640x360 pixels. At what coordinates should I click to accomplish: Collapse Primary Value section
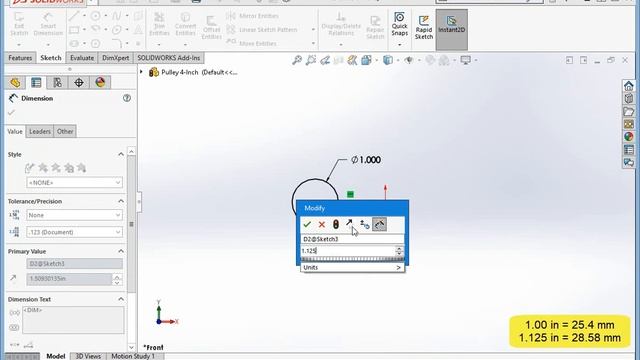121,251
